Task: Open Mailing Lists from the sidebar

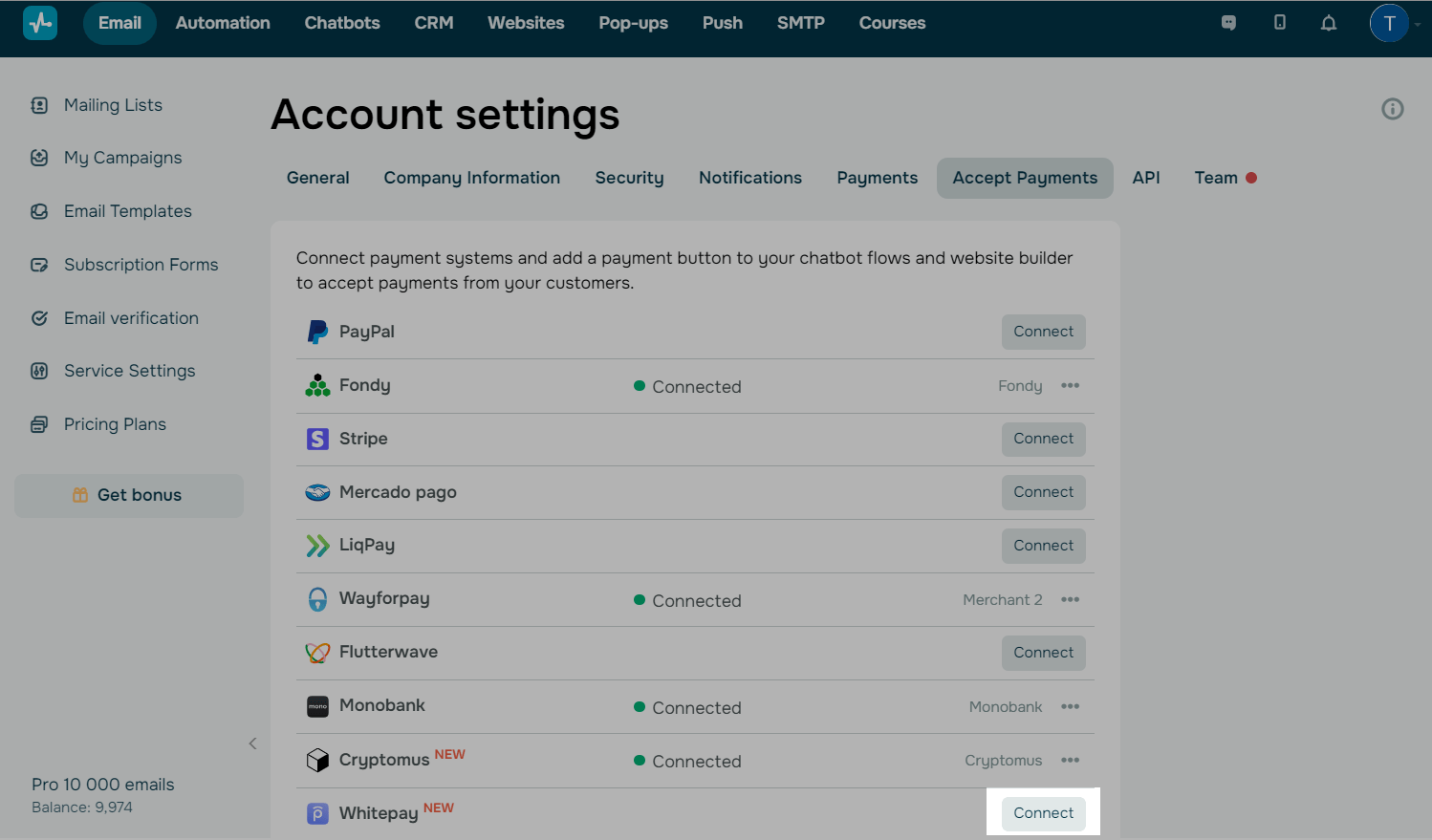Action: [x=113, y=105]
